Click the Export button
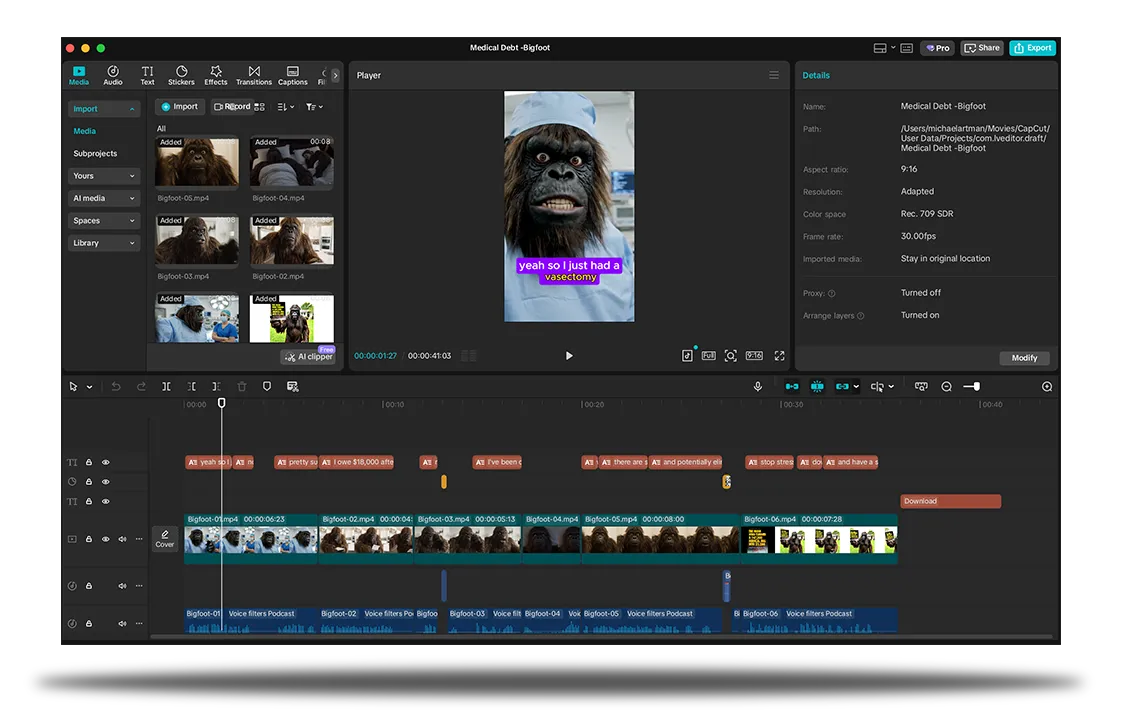This screenshot has width=1122, height=719. (1032, 48)
